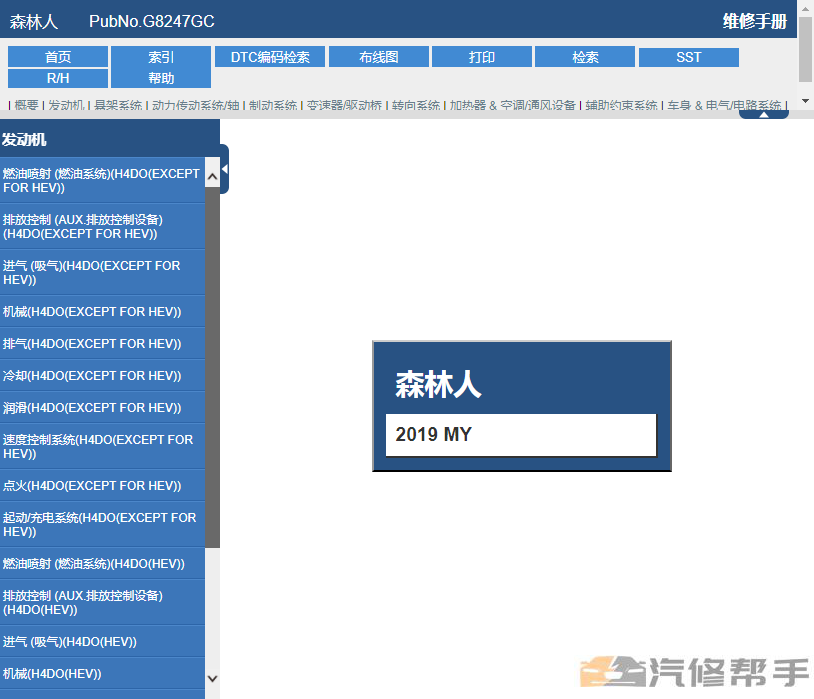
Task: Select 悬架系统 category tab
Action: click(118, 105)
